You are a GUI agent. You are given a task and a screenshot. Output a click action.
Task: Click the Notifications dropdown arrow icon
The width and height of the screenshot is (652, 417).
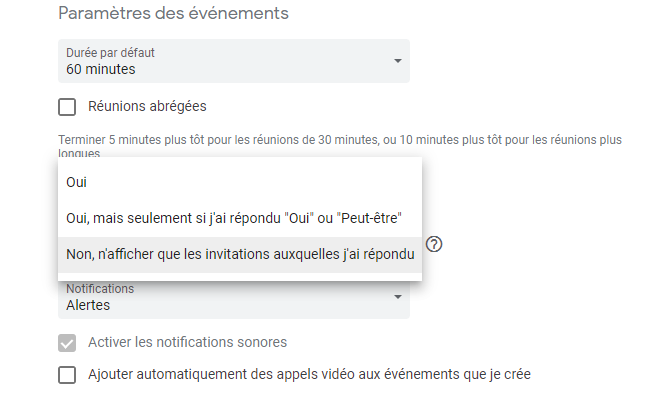click(397, 297)
